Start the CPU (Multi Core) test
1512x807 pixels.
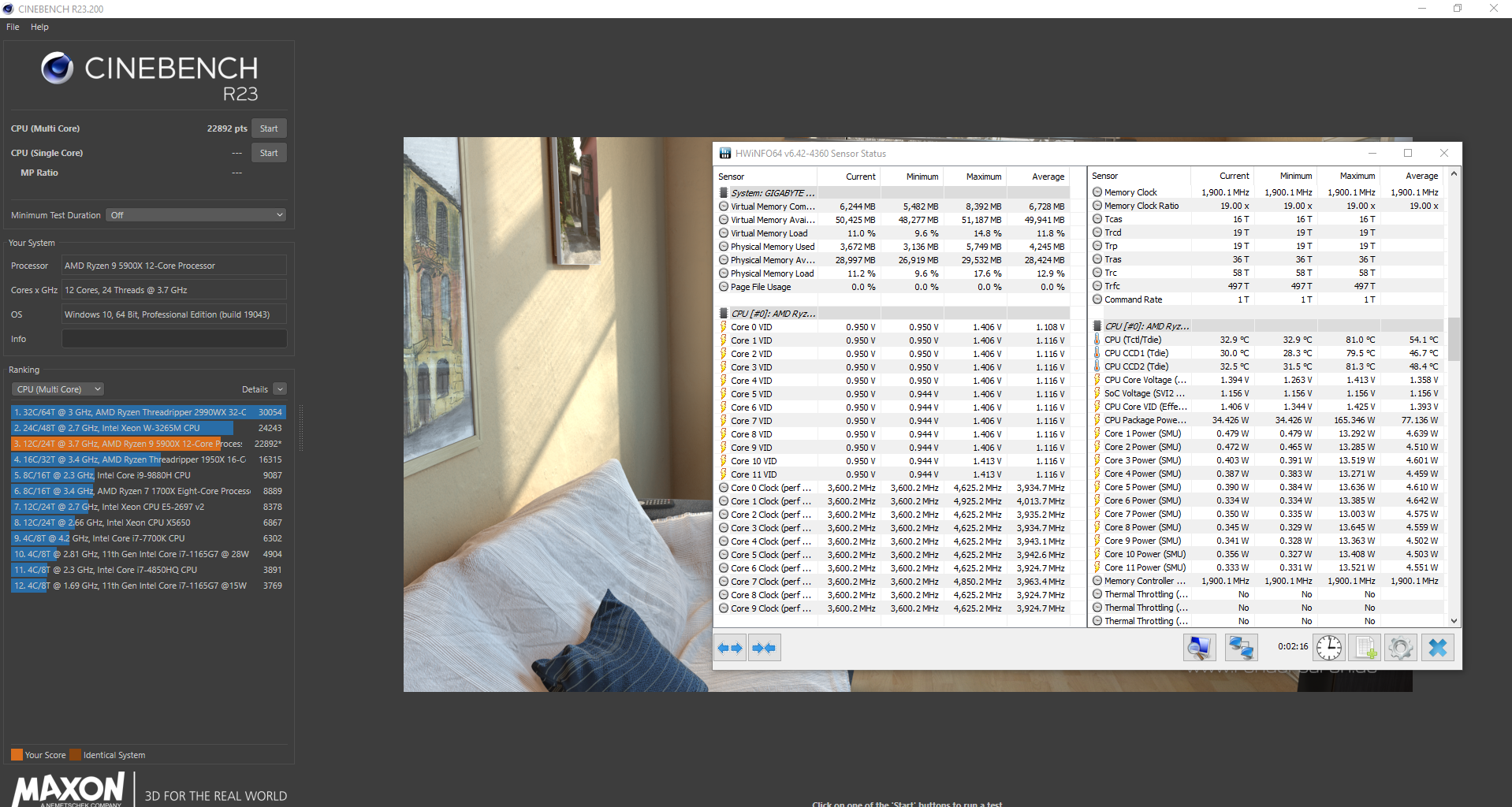click(269, 128)
